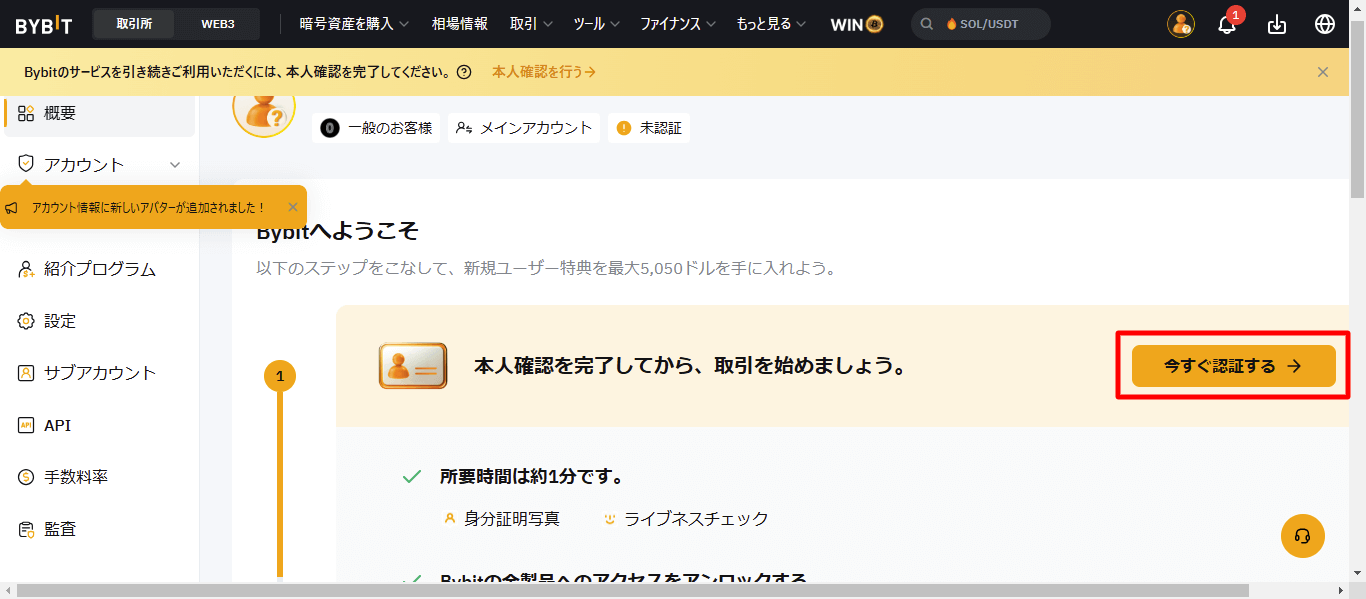
Task: Click the desktop app download icon
Action: 1276,23
